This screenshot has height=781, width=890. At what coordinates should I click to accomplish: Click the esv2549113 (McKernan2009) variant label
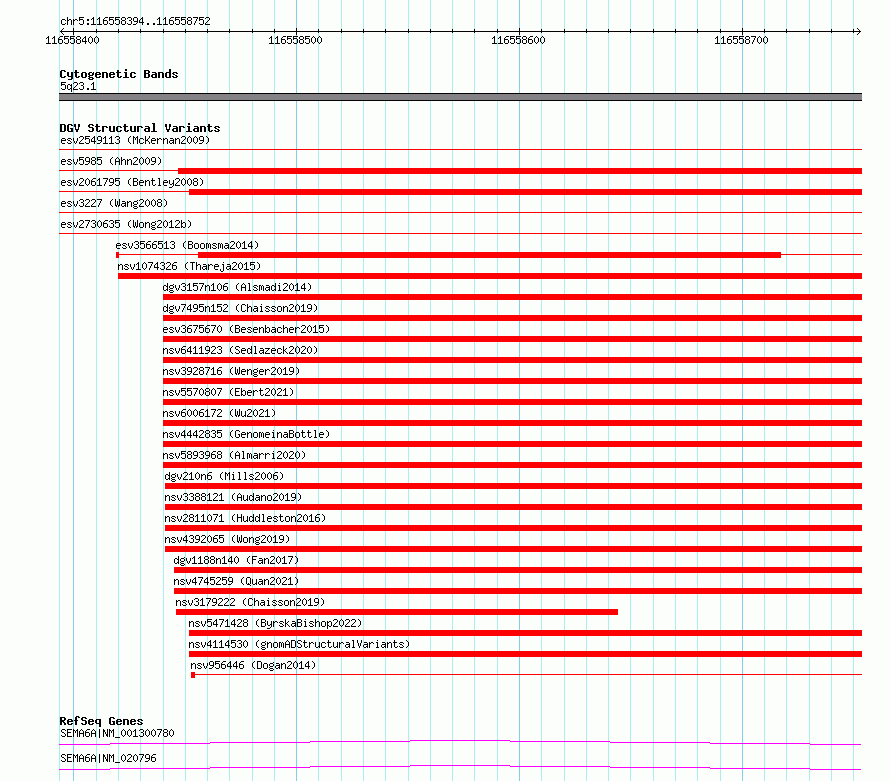(135, 140)
